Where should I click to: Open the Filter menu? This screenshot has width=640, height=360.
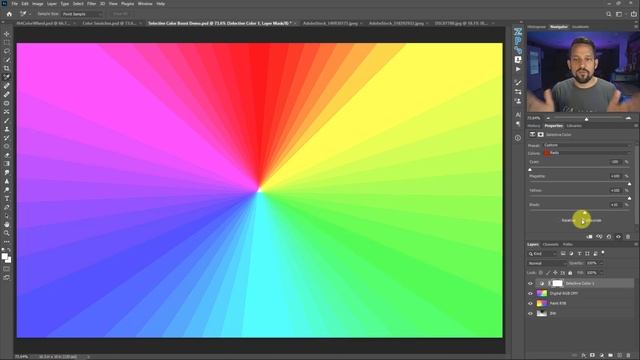(x=91, y=4)
